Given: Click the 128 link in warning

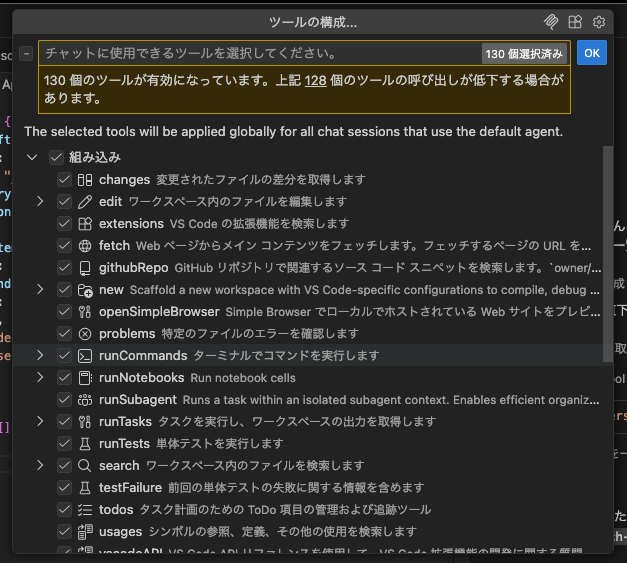Looking at the screenshot, I should coord(315,81).
